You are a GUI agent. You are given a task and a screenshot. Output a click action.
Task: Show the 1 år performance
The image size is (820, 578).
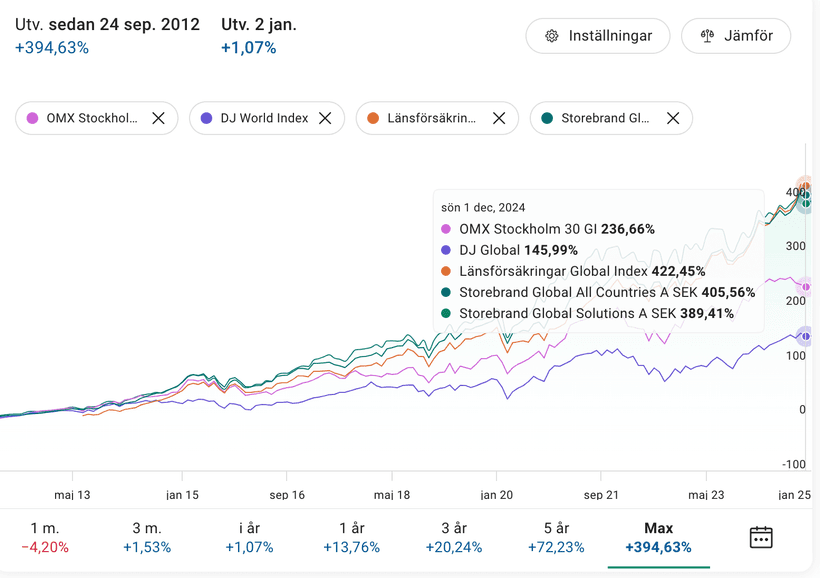(351, 537)
